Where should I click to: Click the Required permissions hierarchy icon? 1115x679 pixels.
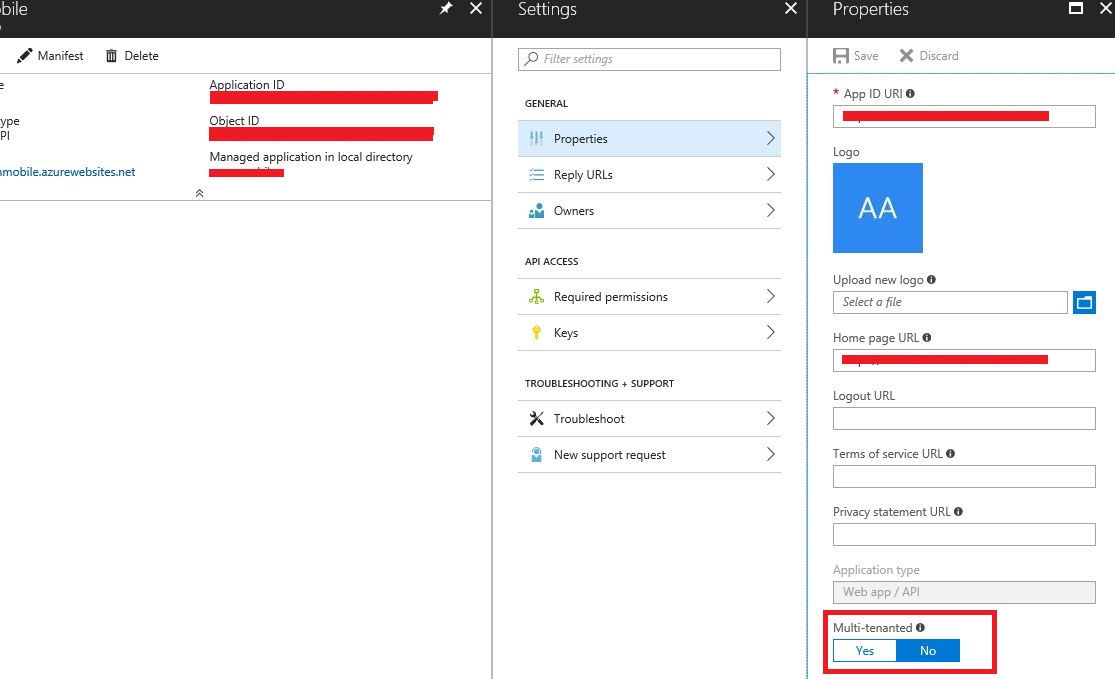pyautogui.click(x=536, y=296)
